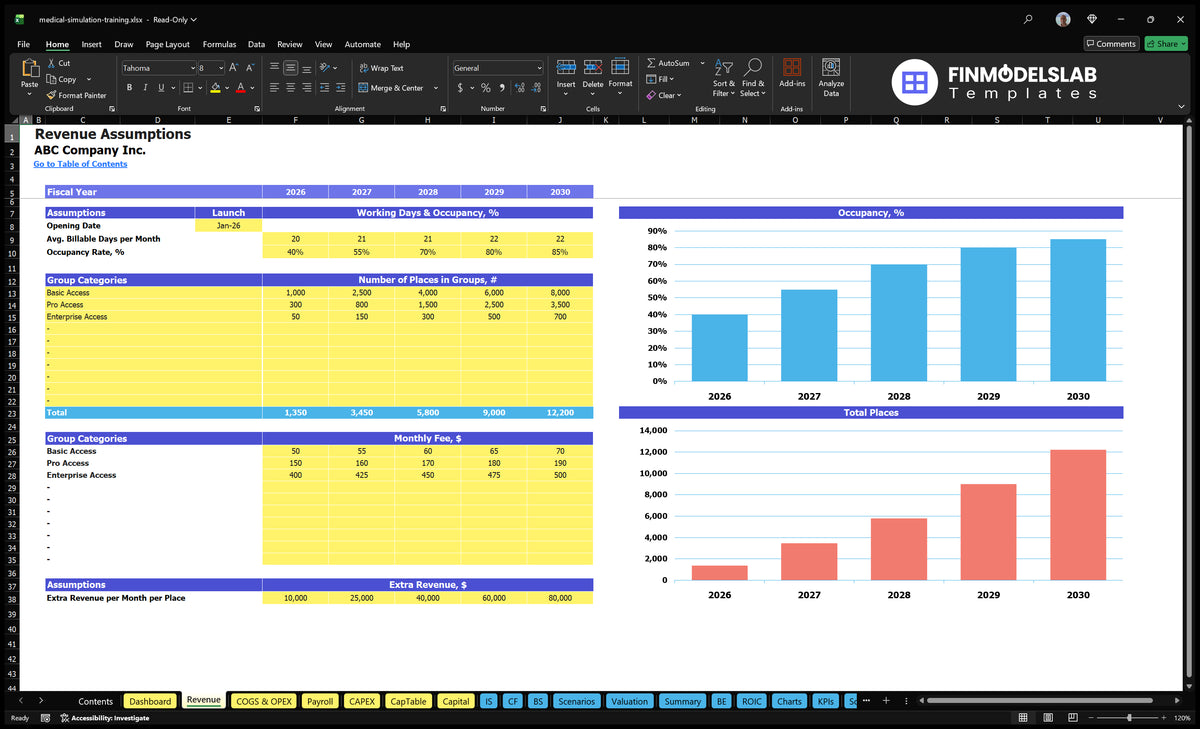The height and width of the screenshot is (729, 1200).
Task: Apply percent style format
Action: pos(486,88)
